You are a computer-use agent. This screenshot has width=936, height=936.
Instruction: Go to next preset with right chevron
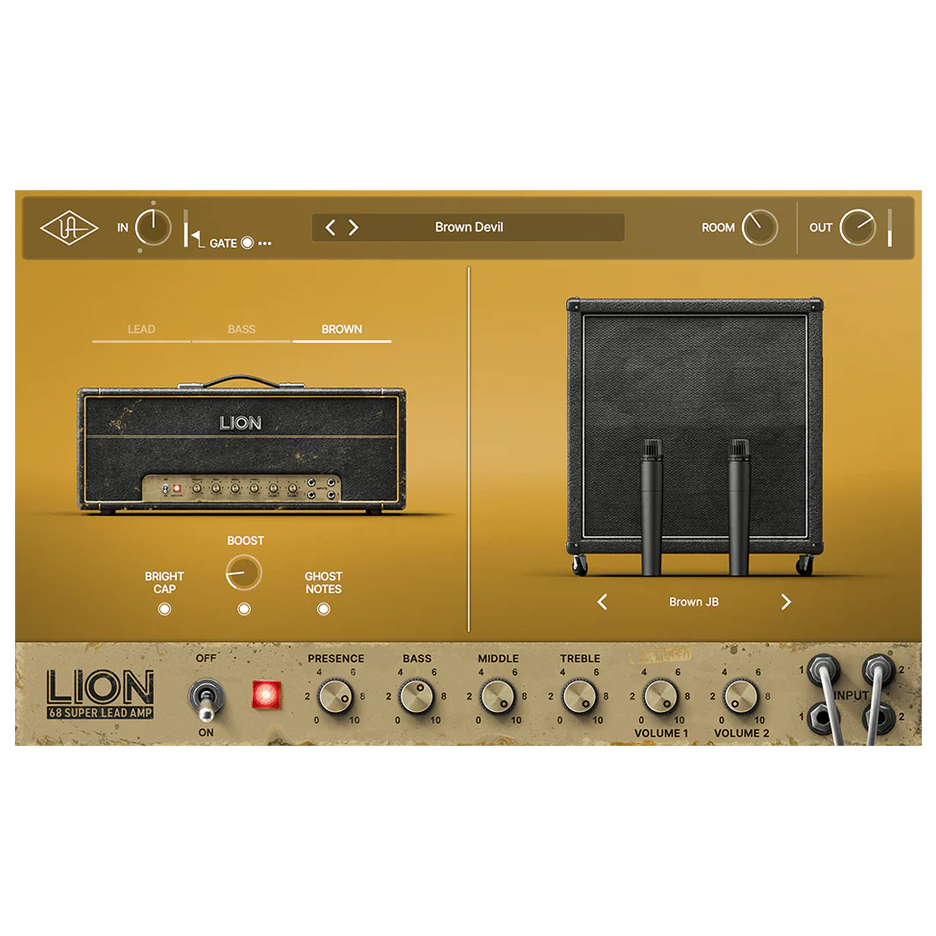pyautogui.click(x=353, y=227)
